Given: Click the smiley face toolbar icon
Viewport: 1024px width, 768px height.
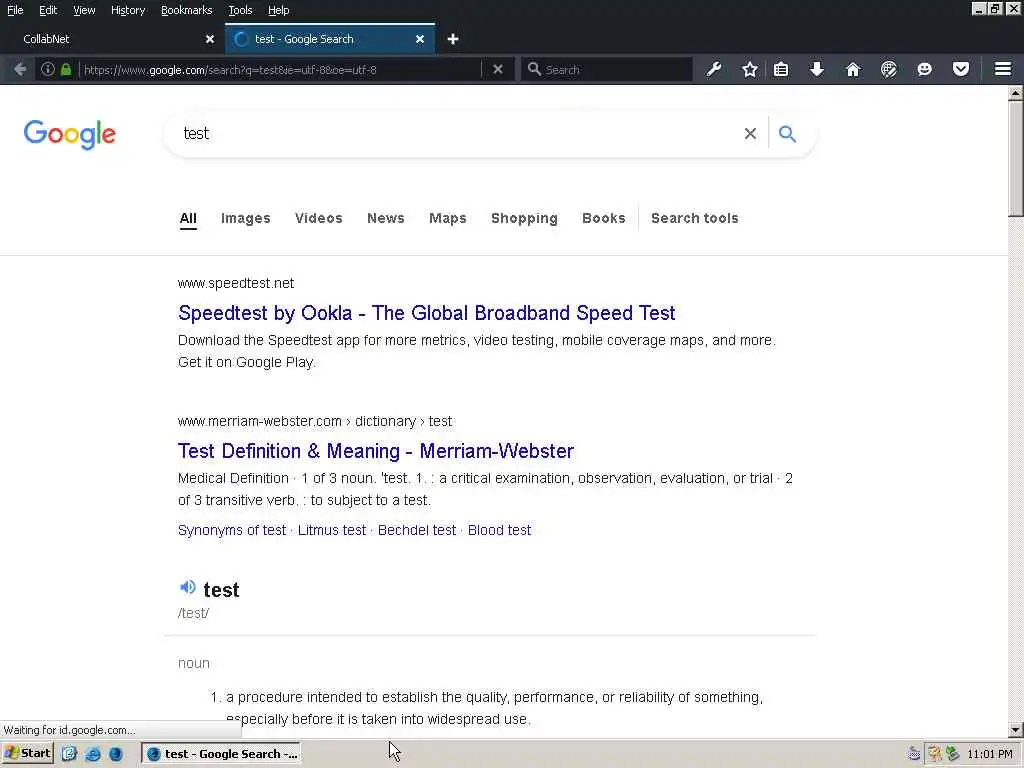Looking at the screenshot, I should tap(925, 69).
